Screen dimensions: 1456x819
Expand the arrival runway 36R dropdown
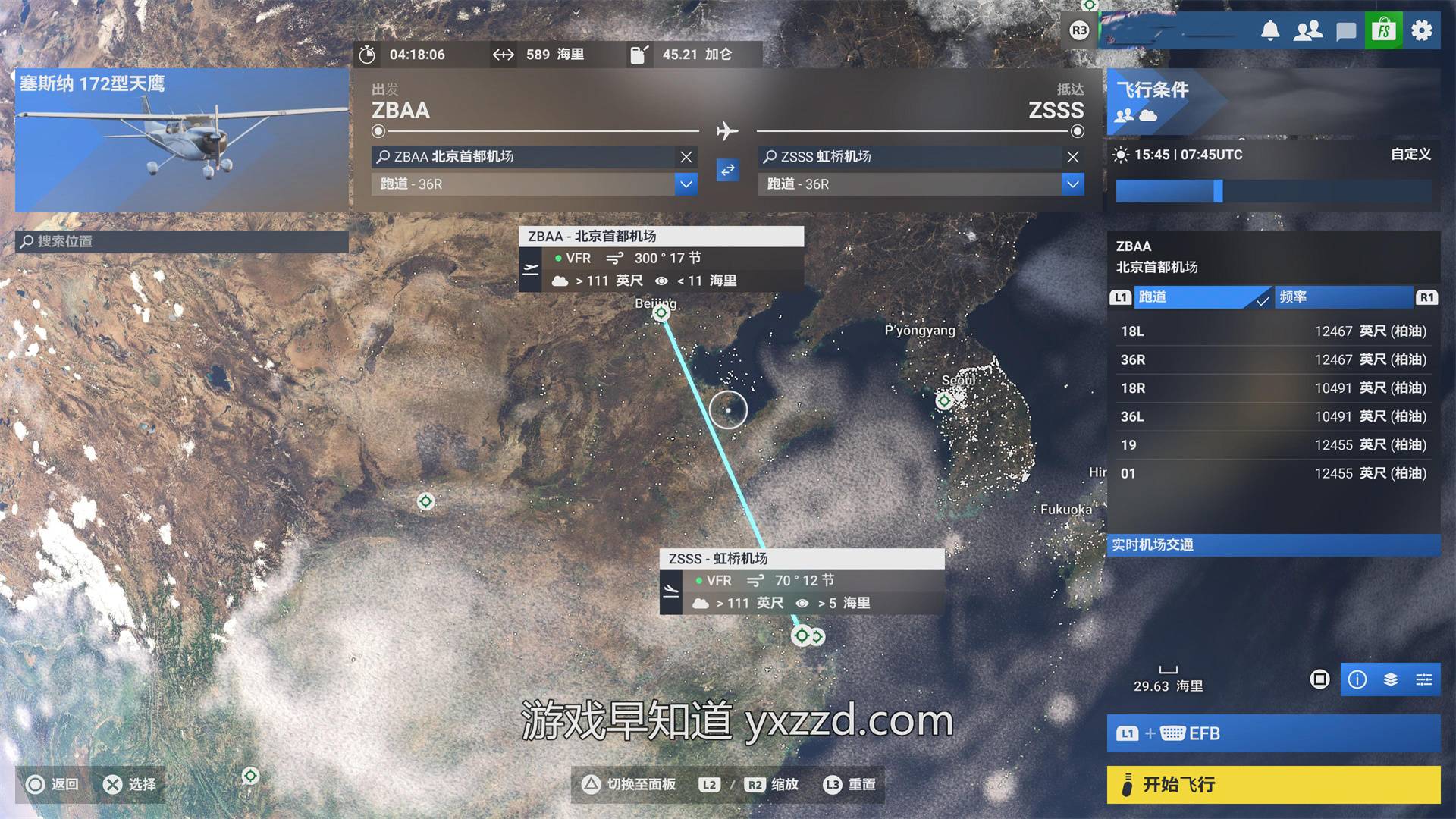click(1073, 184)
